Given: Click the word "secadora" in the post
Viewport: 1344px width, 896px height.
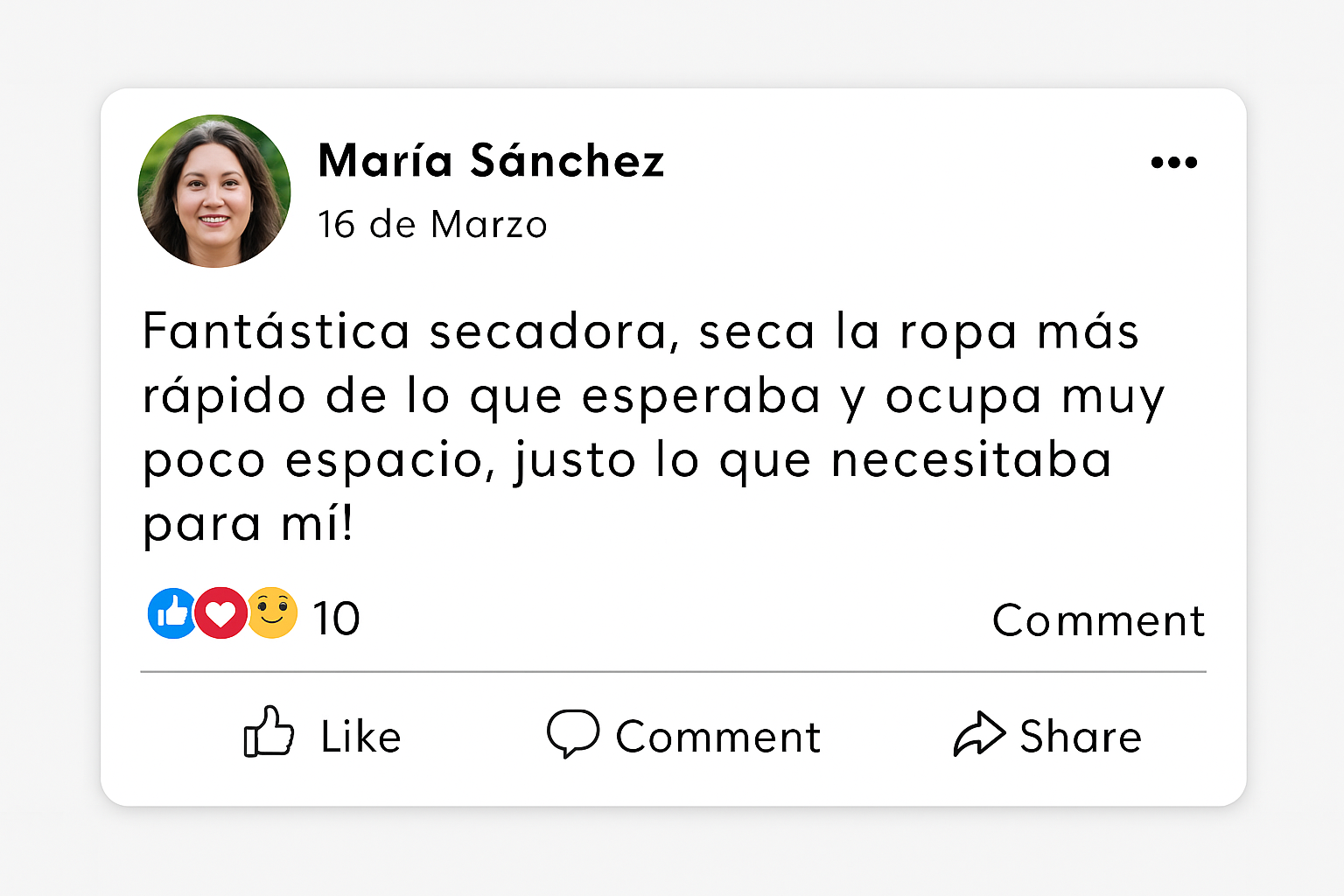Looking at the screenshot, I should coord(552,332).
